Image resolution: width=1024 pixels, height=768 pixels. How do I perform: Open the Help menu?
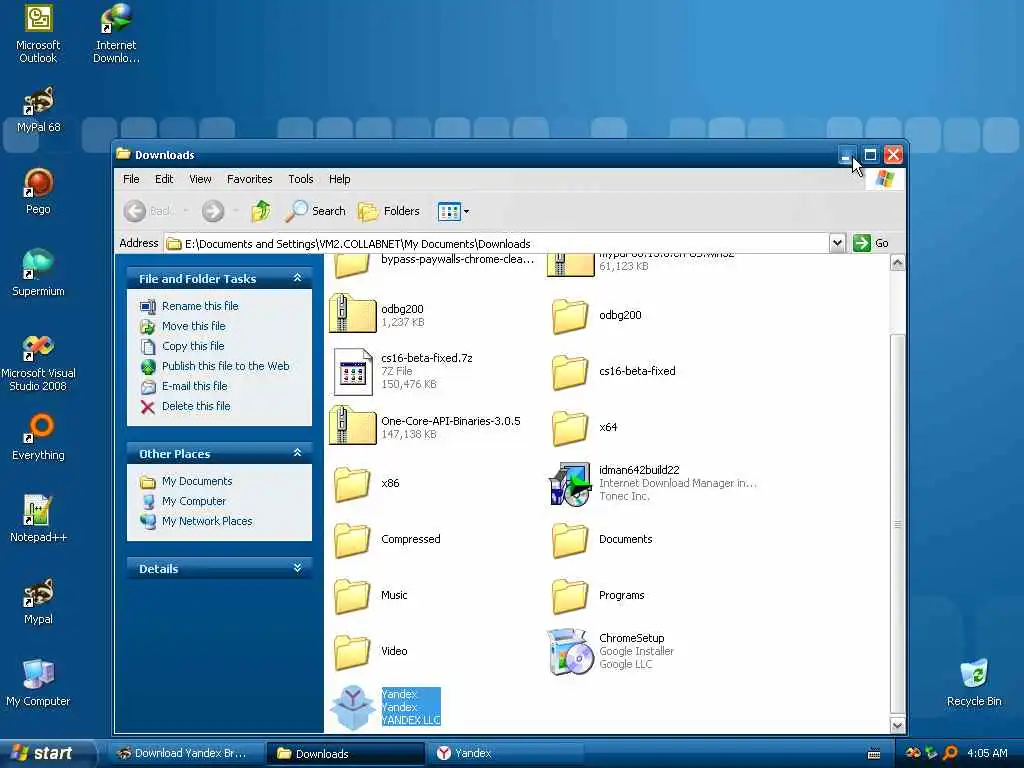340,179
